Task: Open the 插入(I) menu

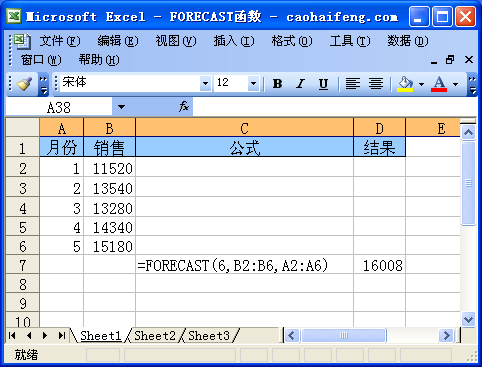Action: click(x=234, y=41)
